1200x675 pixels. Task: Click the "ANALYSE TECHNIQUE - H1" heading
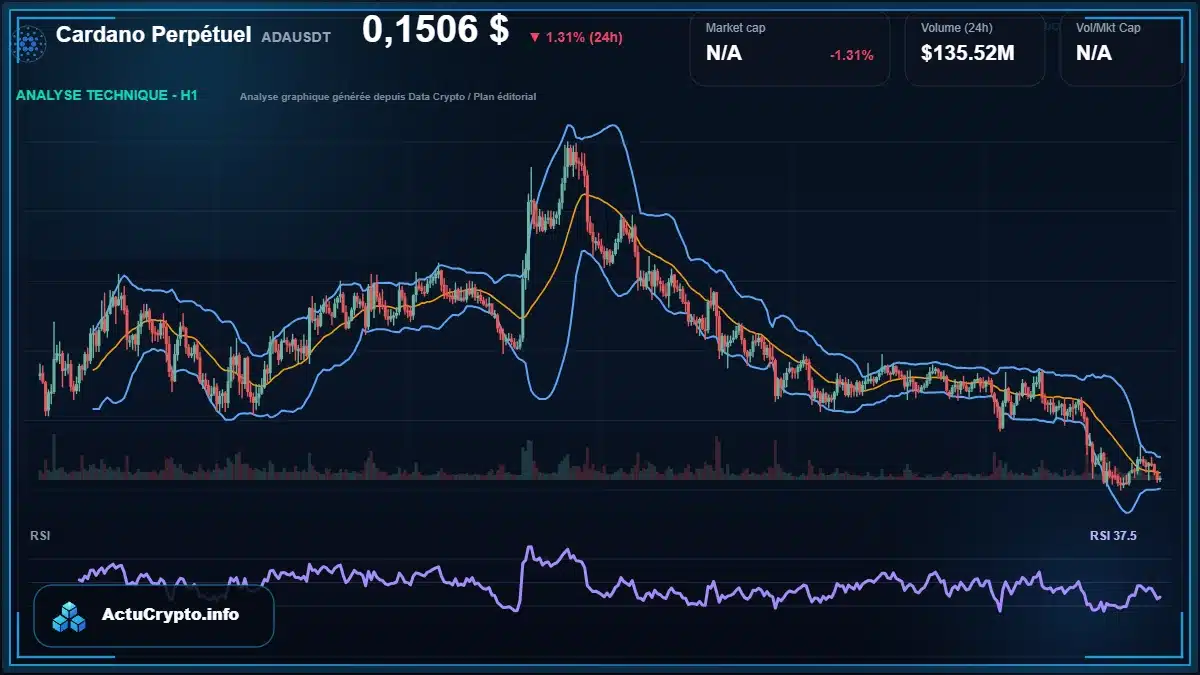(106, 95)
